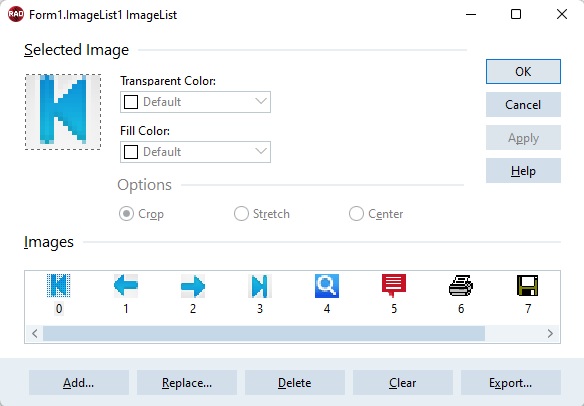Click the Replace... button
Screen dimensions: 584x406
pyautogui.click(x=187, y=383)
